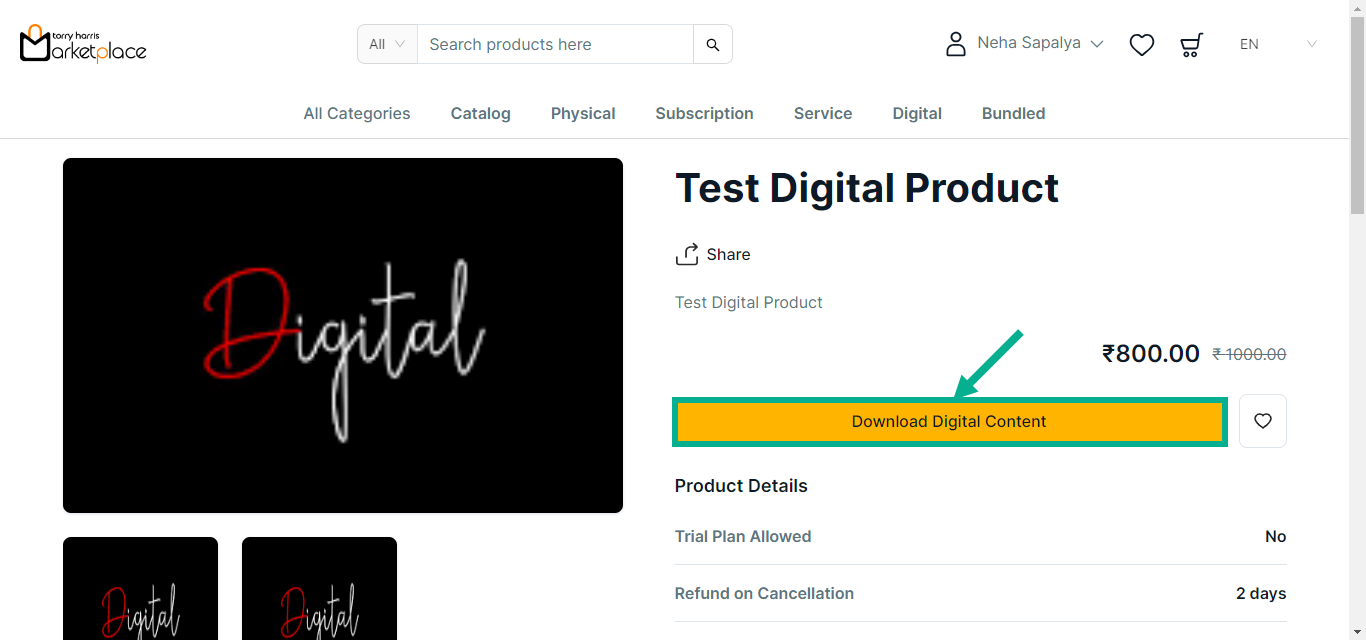Image resolution: width=1366 pixels, height=640 pixels.
Task: Click the Share icon below product title
Action: [687, 255]
